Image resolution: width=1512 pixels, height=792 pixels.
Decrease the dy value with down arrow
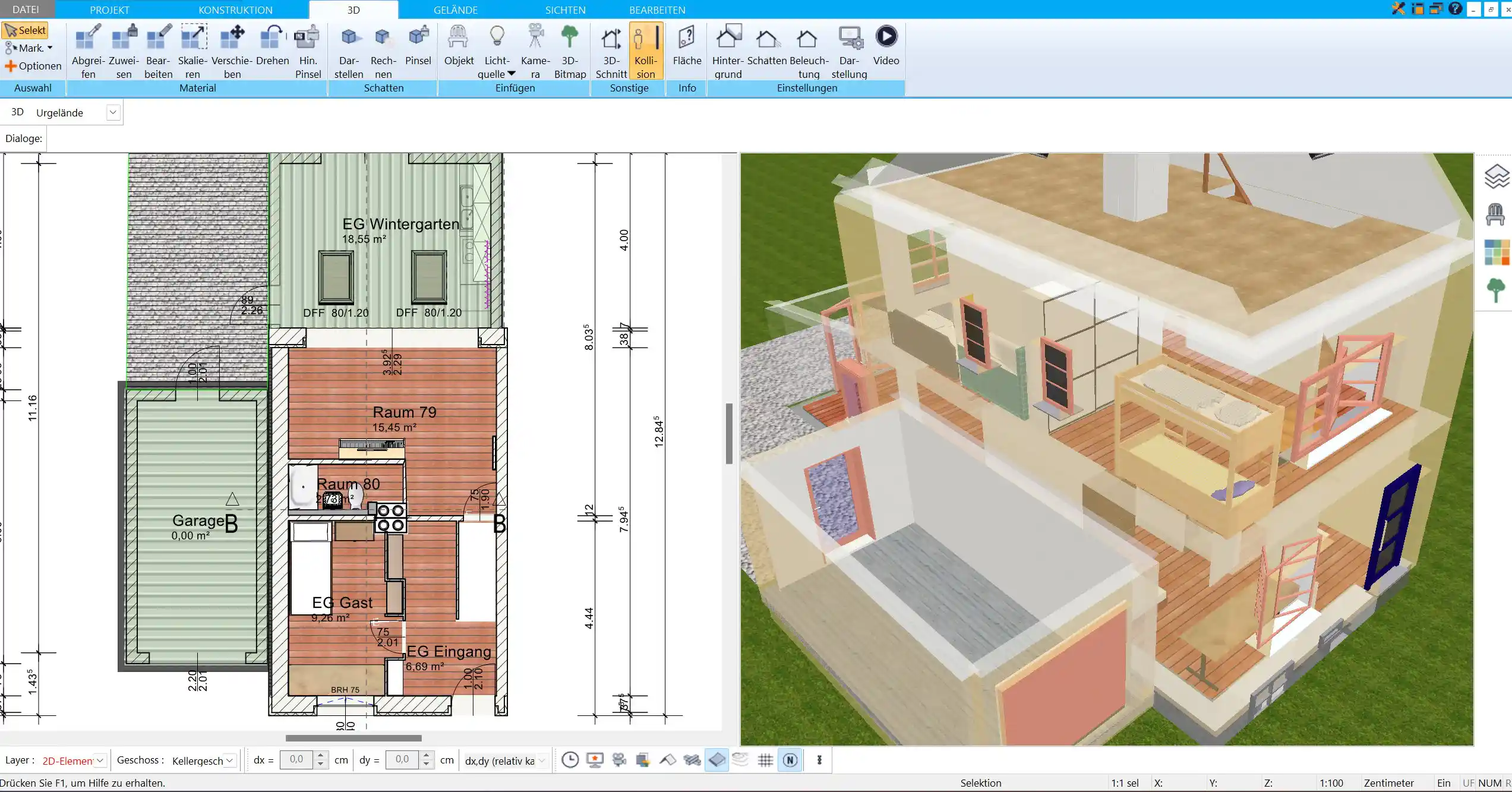[x=426, y=765]
